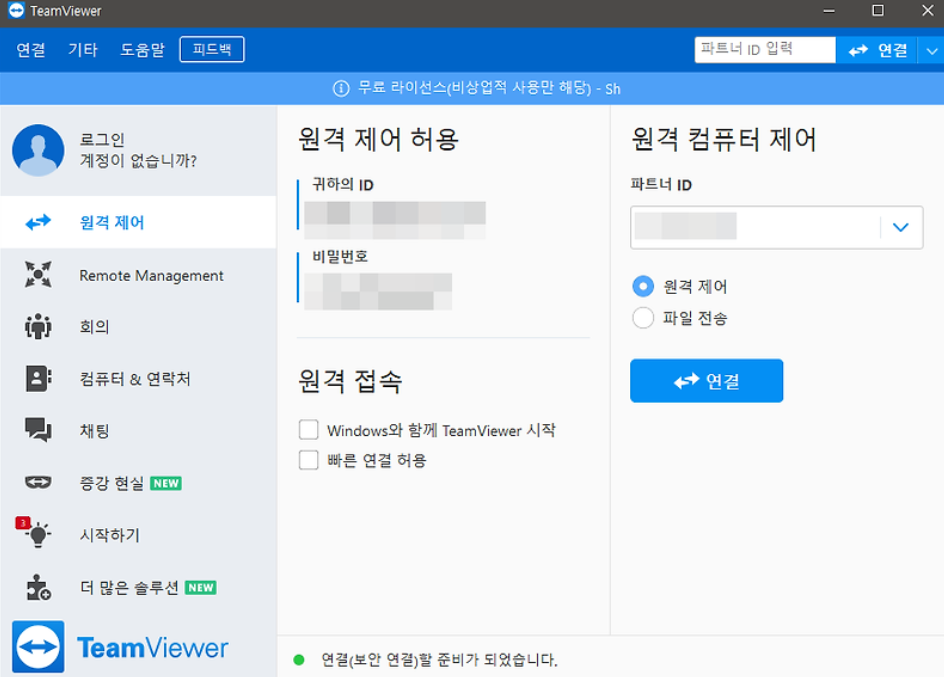Click the 더 많은 솔루션 puzzle icon
The image size is (944, 677).
pyautogui.click(x=38, y=587)
